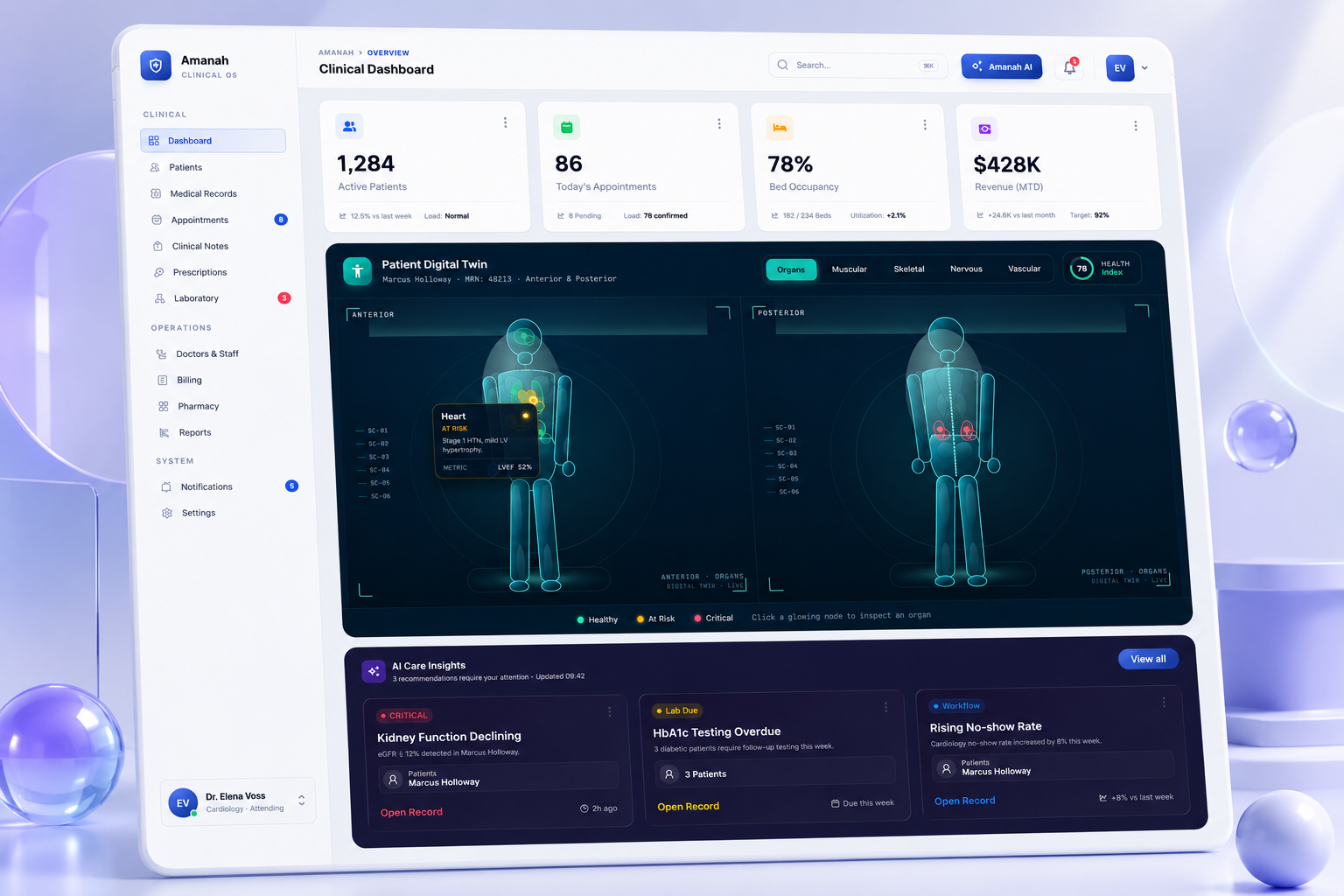The image size is (1344, 896).
Task: Click the Amanah AI button
Action: click(x=1002, y=66)
